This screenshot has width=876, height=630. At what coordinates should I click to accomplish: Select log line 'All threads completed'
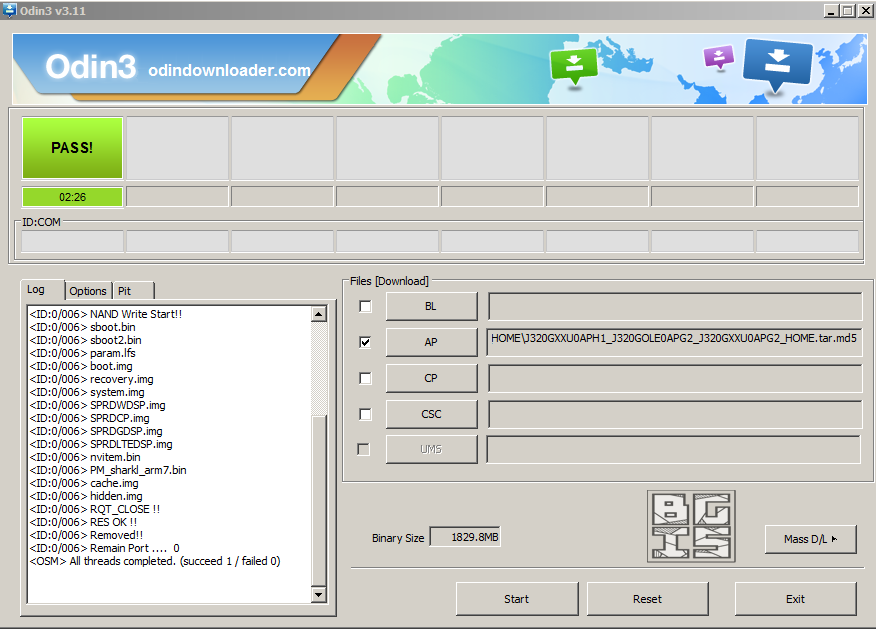[155, 561]
